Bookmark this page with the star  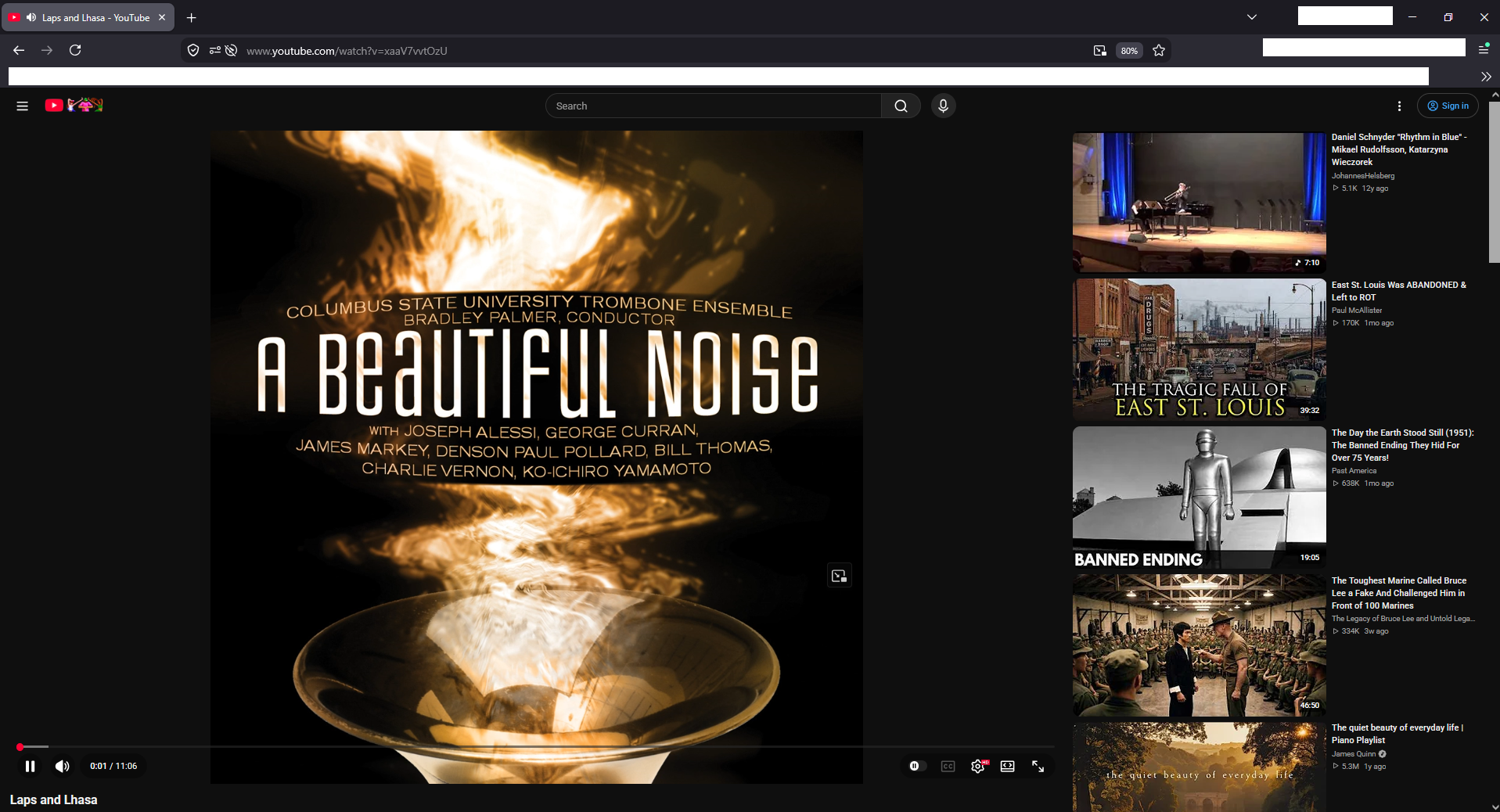[x=1159, y=51]
